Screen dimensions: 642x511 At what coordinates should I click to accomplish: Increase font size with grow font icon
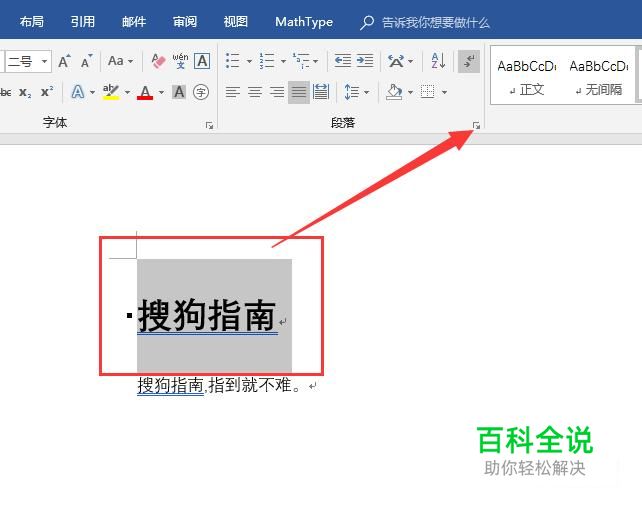(64, 61)
